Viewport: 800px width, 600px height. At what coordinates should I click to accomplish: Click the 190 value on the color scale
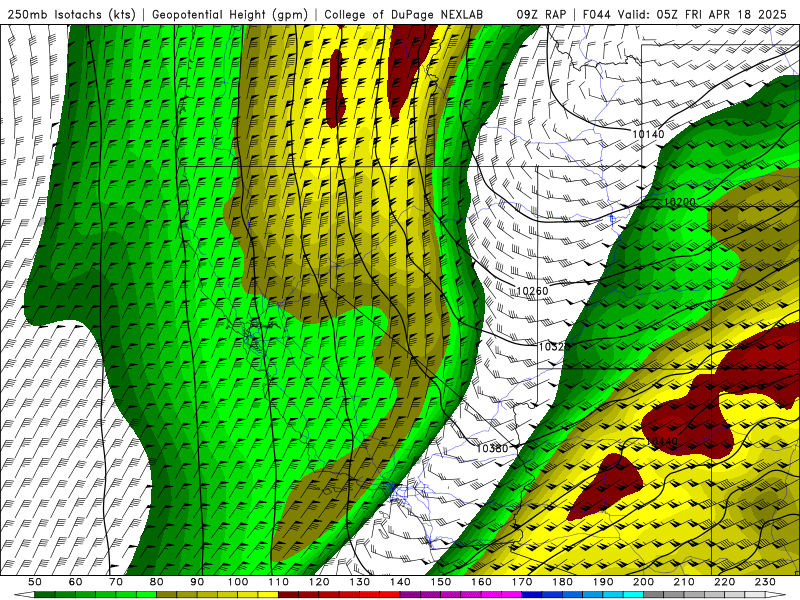pos(603,582)
